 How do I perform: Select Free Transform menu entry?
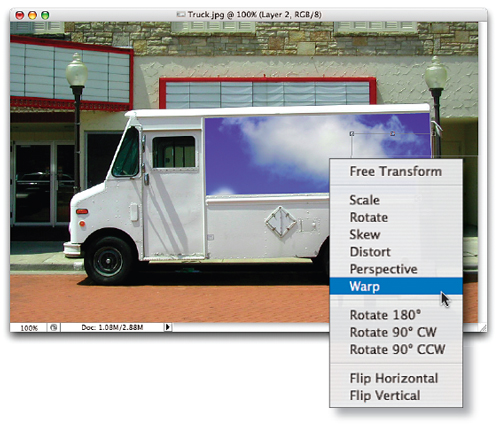pos(396,171)
